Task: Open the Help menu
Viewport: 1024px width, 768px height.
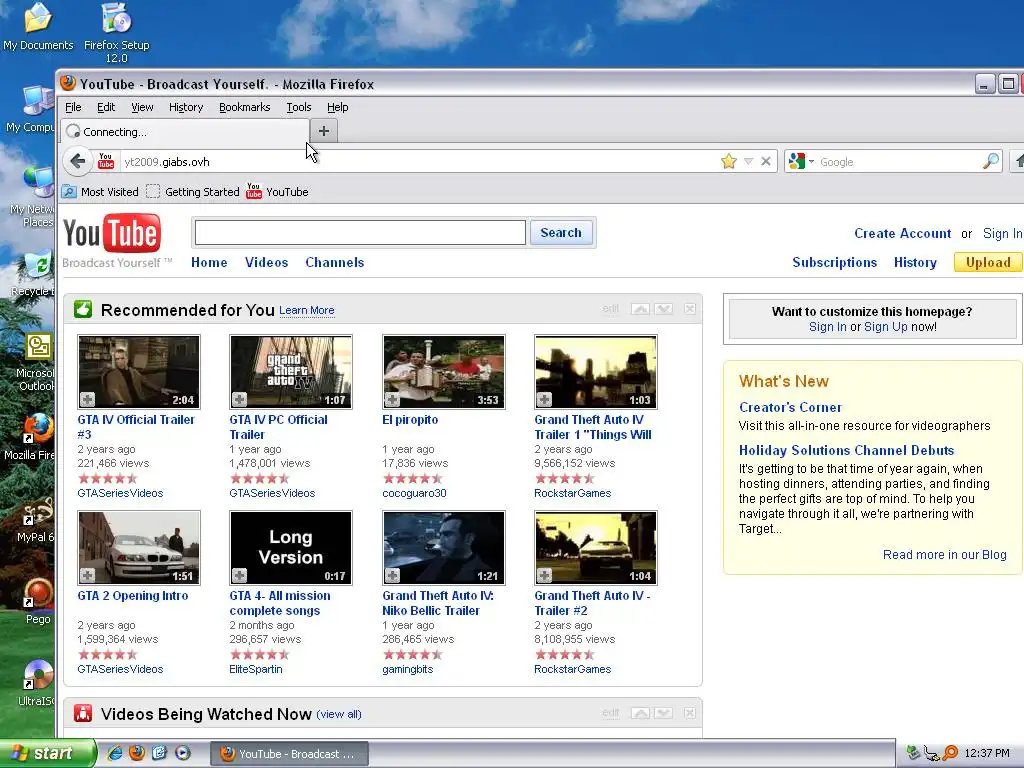Action: (x=337, y=107)
